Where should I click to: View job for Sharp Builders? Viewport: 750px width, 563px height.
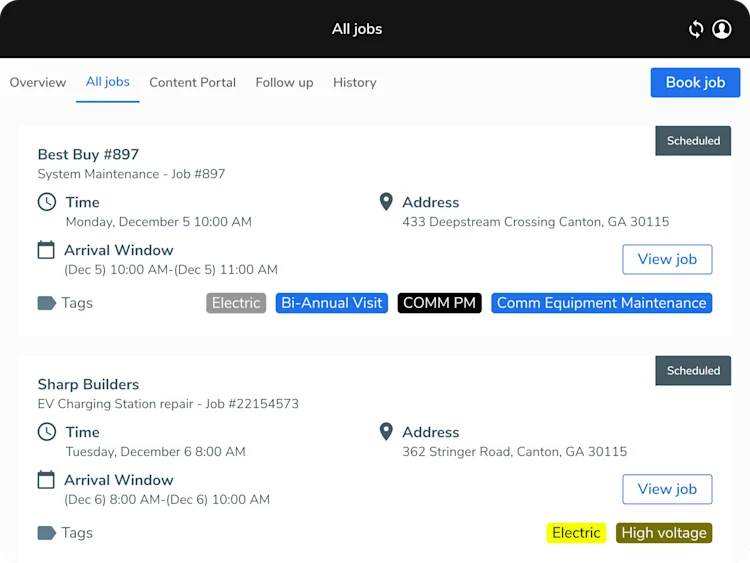point(667,489)
